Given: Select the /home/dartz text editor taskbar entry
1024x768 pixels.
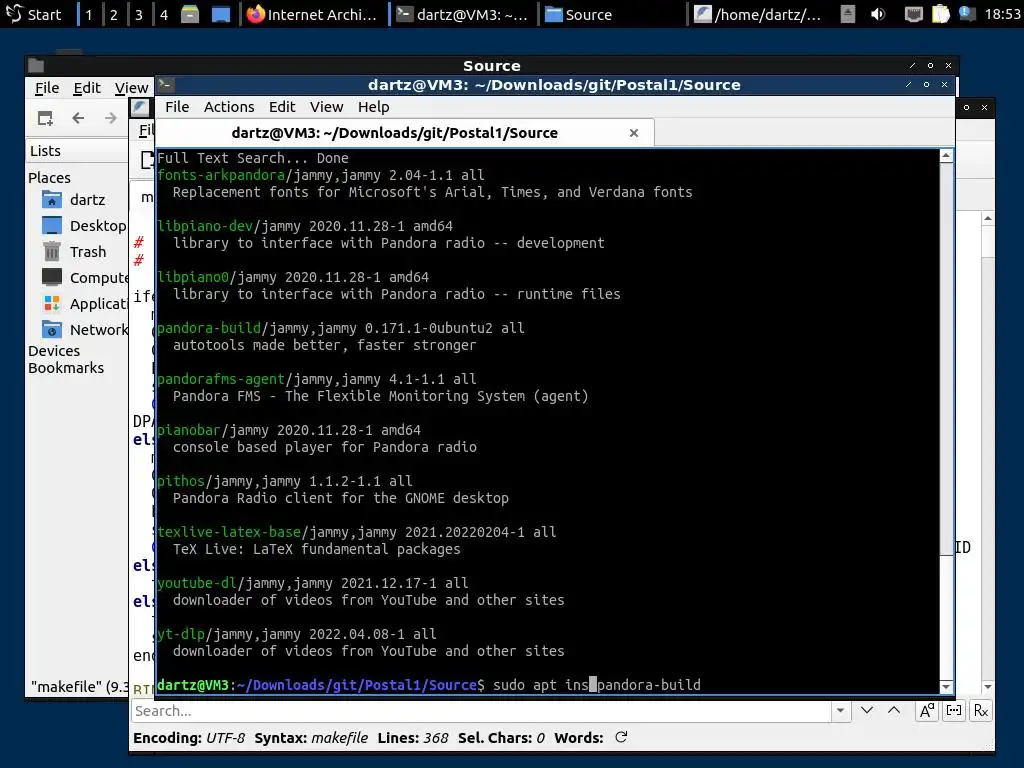Looking at the screenshot, I should [x=758, y=14].
